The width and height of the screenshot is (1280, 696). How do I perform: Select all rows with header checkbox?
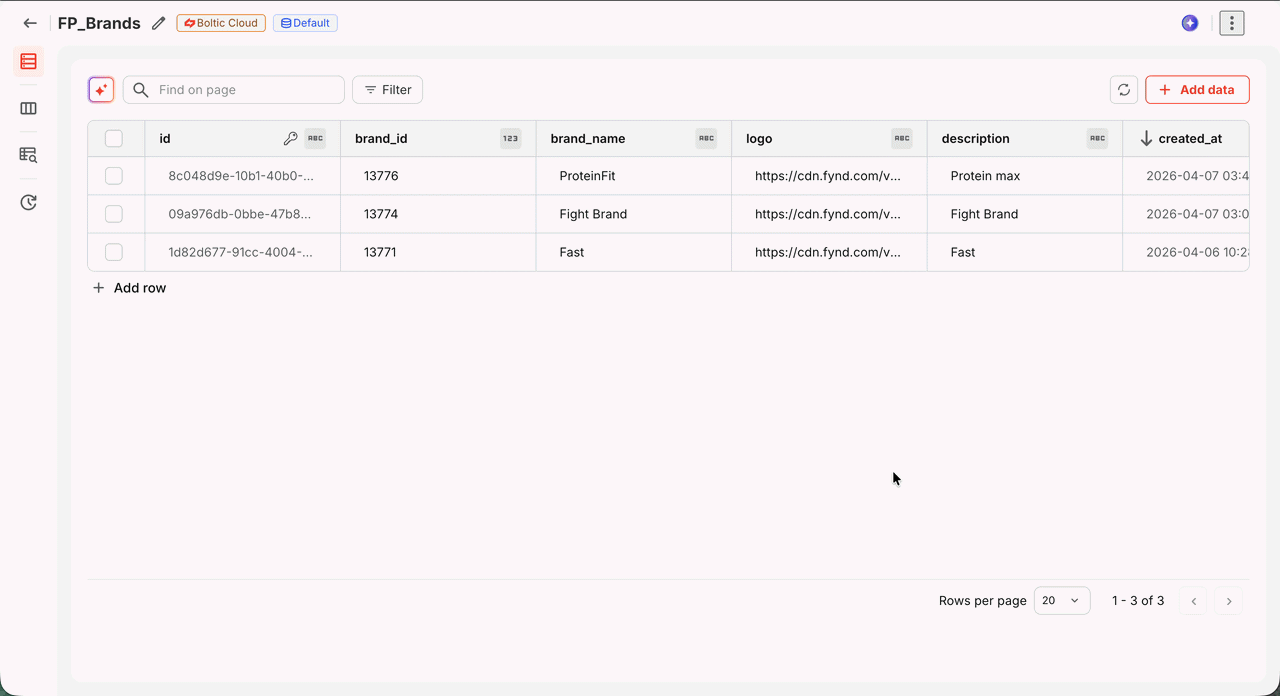click(x=114, y=139)
